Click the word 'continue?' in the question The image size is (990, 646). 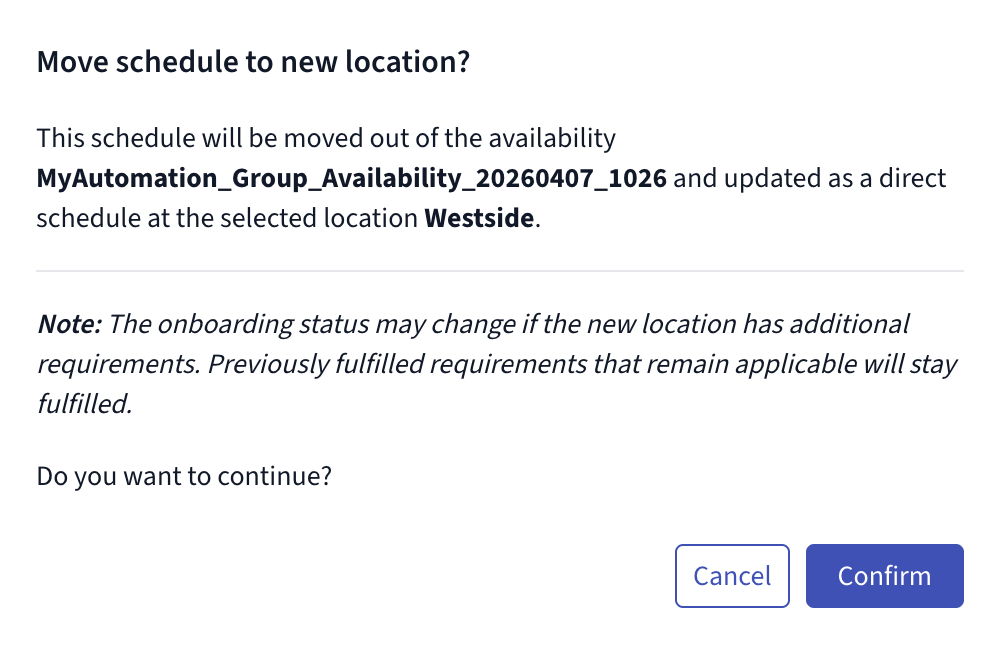(275, 477)
